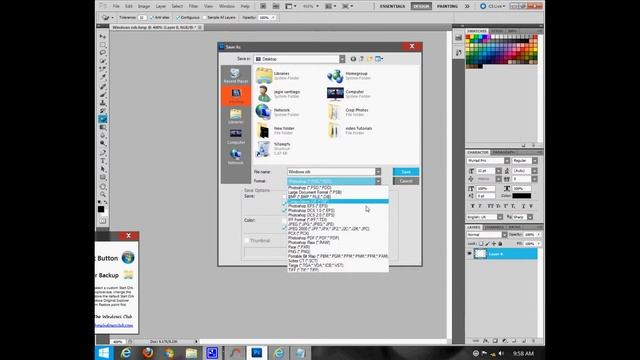640x360 pixels.
Task: Create new folder in Save As dialog
Action: pyautogui.click(x=370, y=59)
